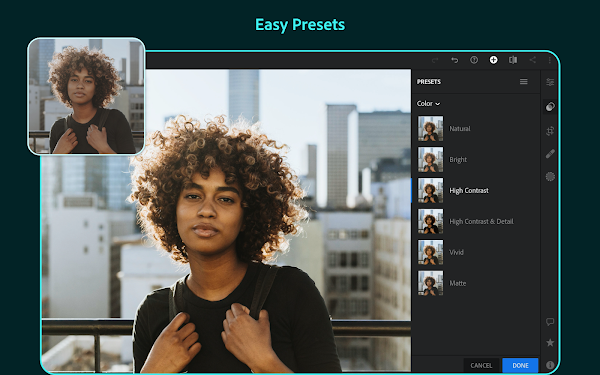Select the crop and rotate tool
The image size is (600, 375).
550,131
